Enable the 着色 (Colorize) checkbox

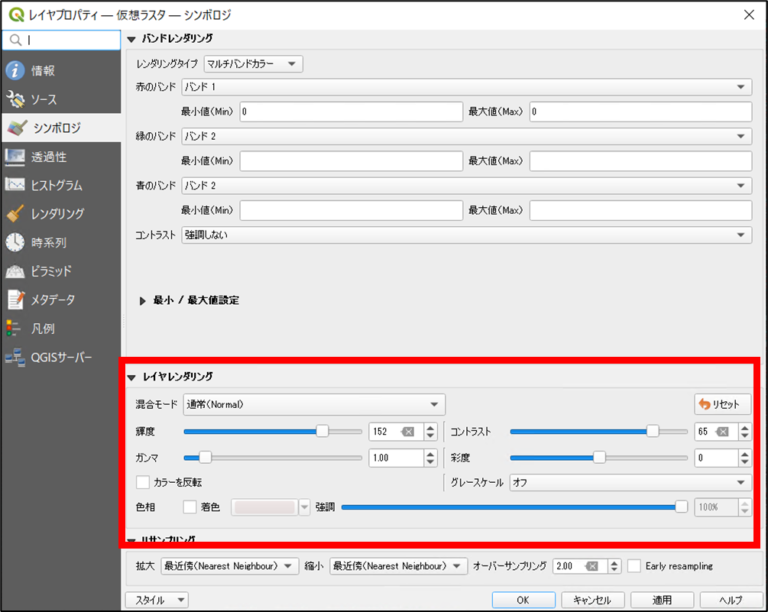coord(190,507)
